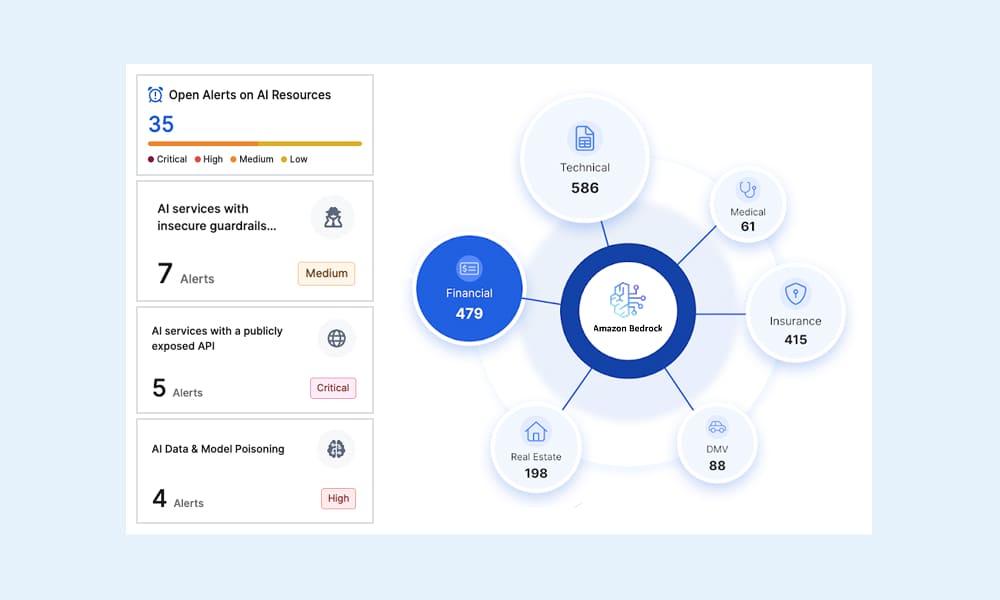Screen dimensions: 1000x600
Task: Click the Insurance shield icon
Action: 795,293
